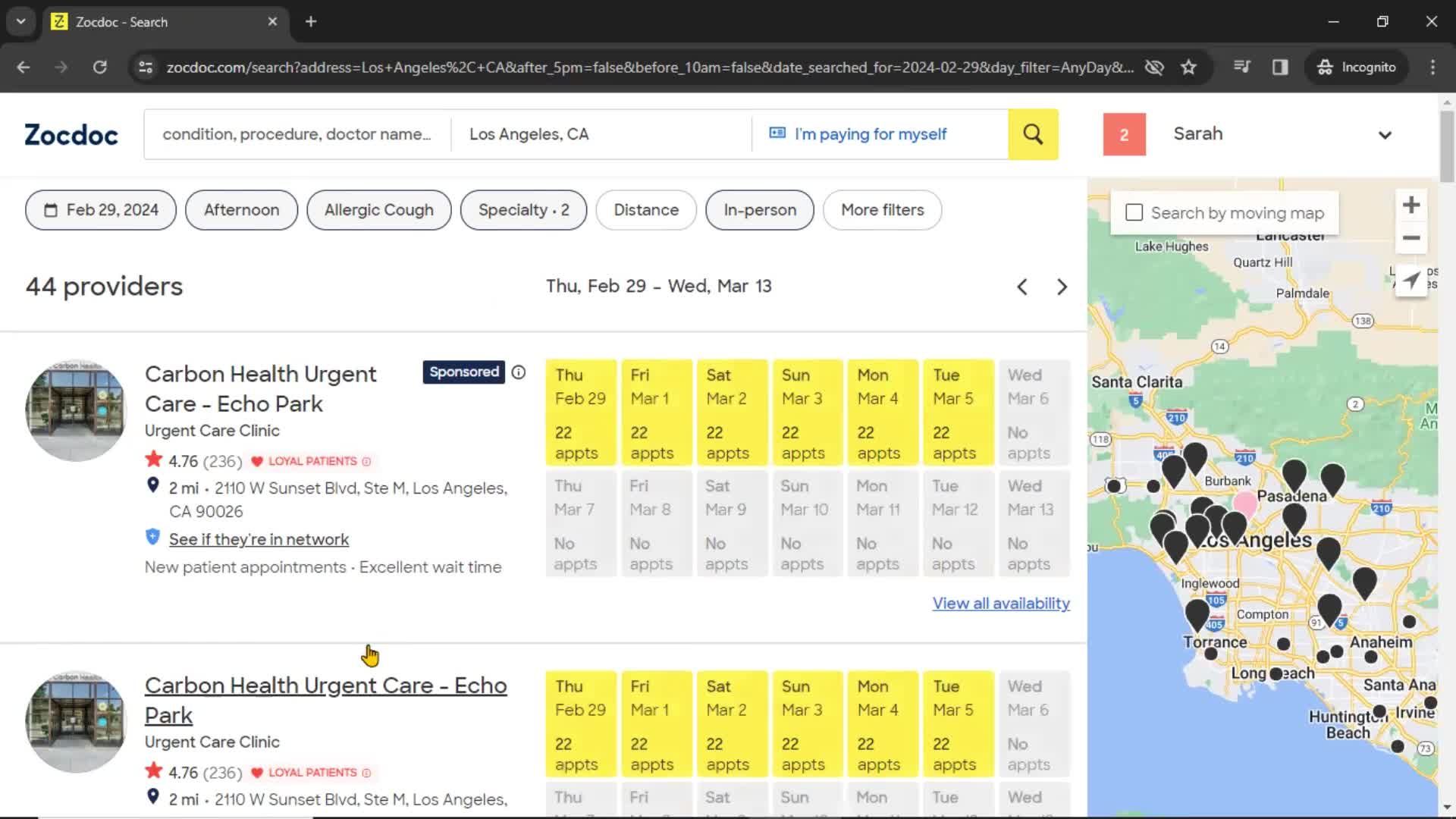Click the third-party cookies blocked eye icon
The width and height of the screenshot is (1456, 819).
point(1154,67)
